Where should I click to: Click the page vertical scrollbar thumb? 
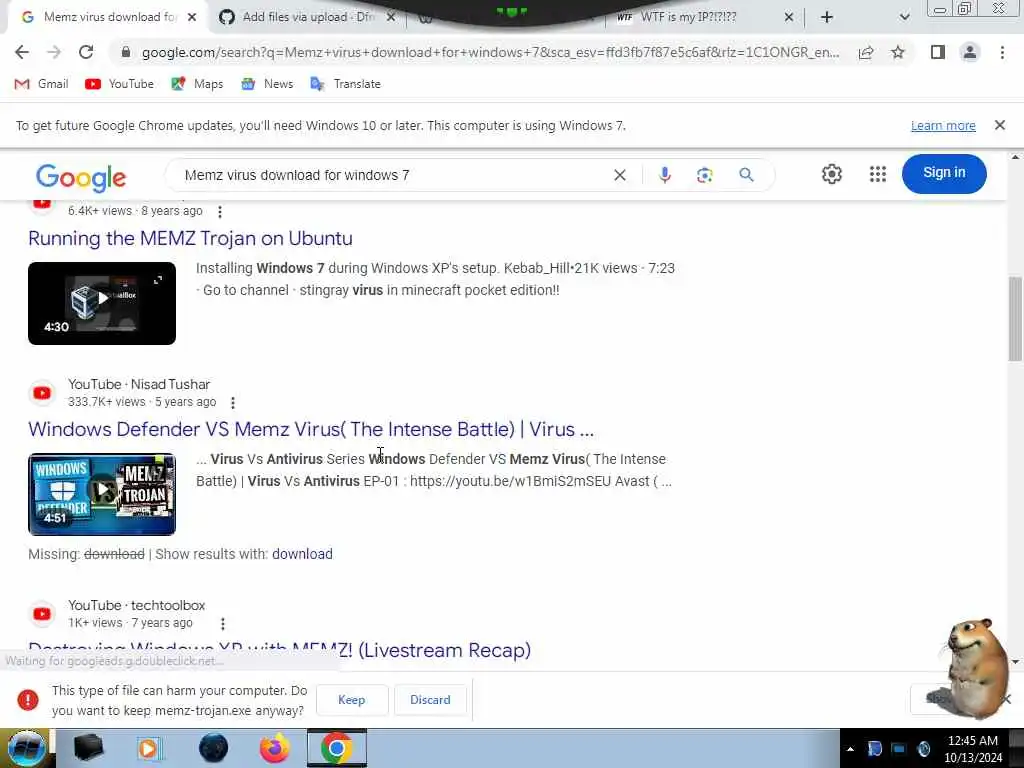click(x=1015, y=319)
